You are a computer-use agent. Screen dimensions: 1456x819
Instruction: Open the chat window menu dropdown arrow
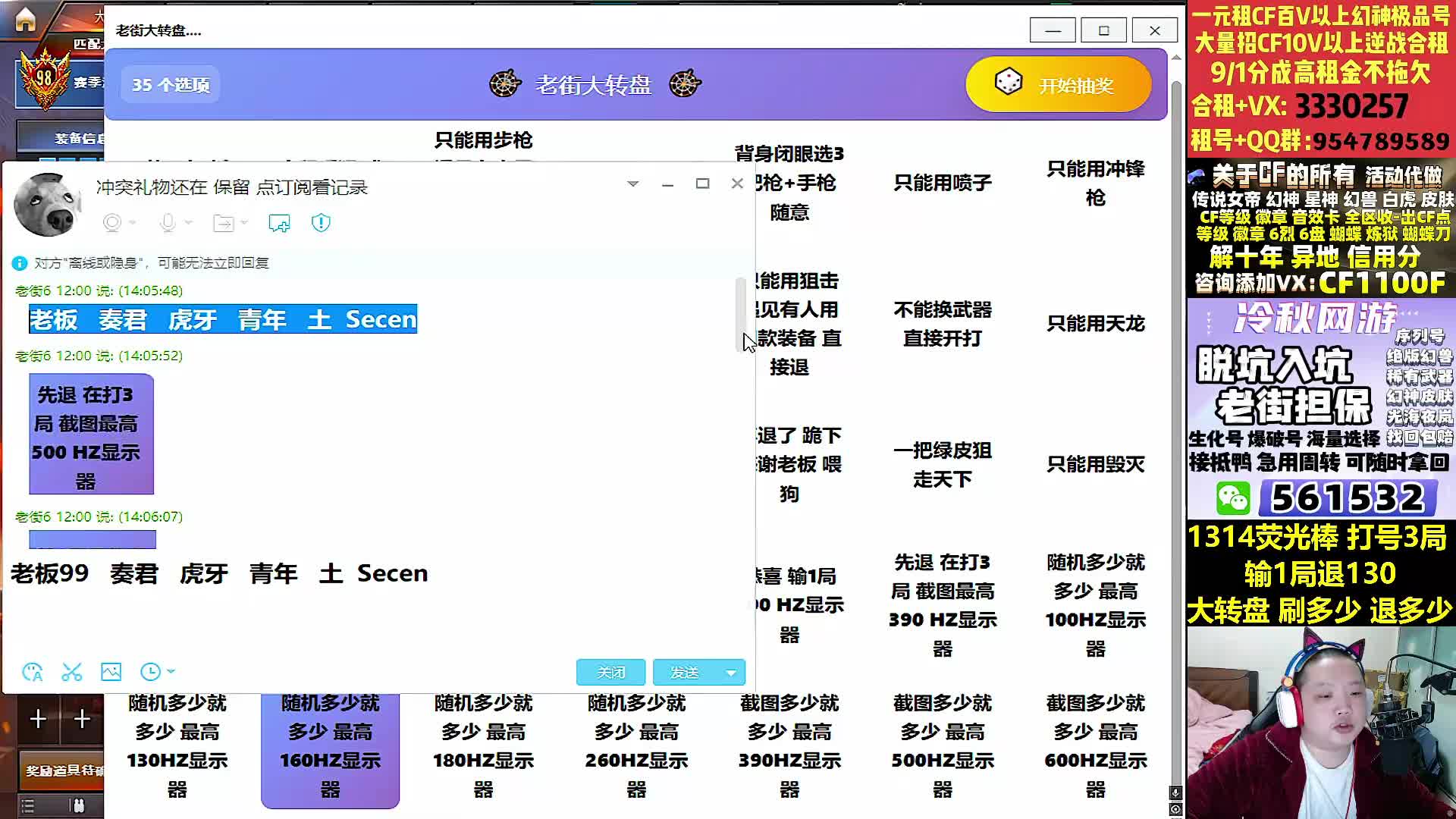(632, 184)
